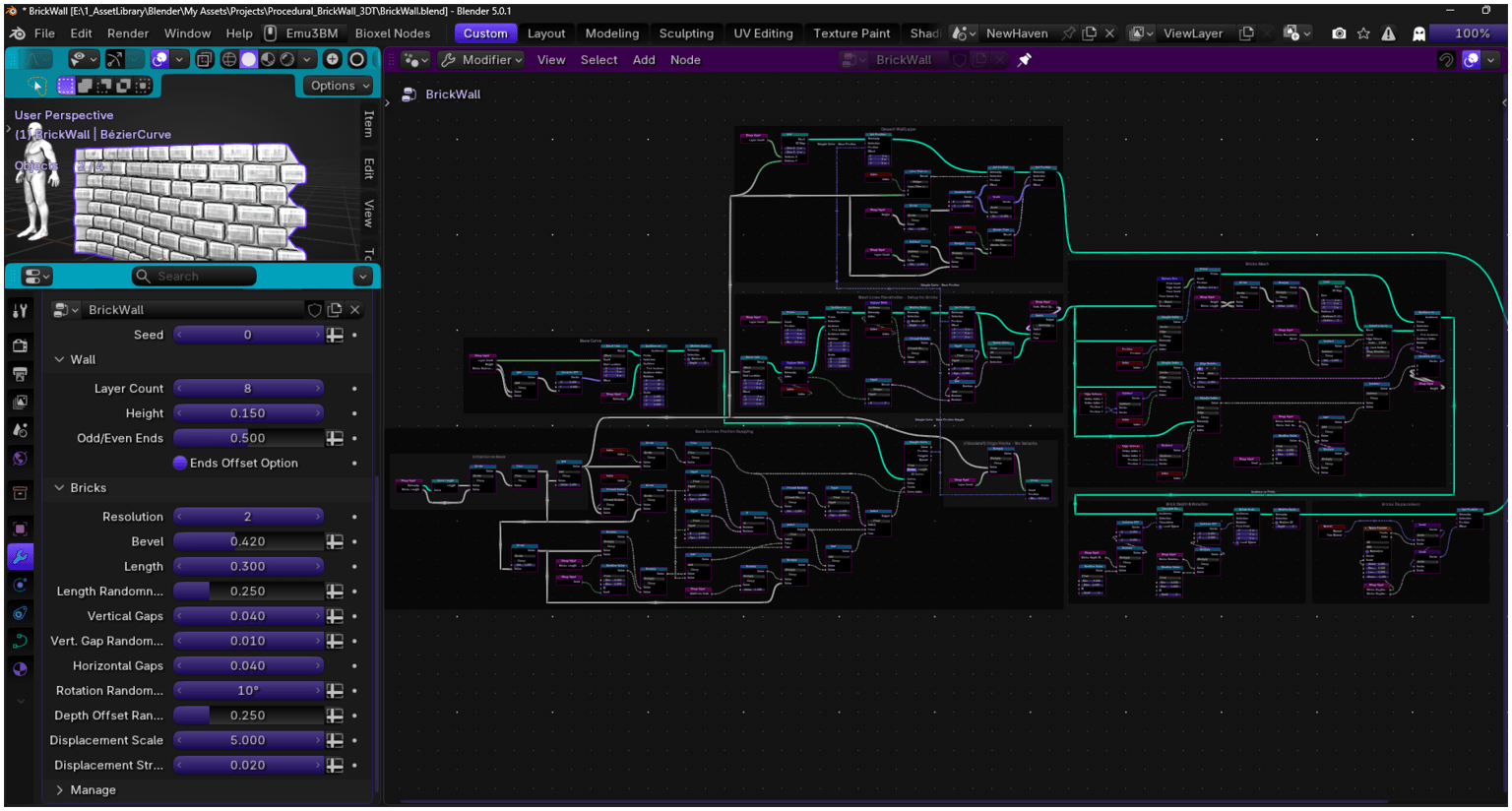Click the Bevel value slider

tap(249, 542)
